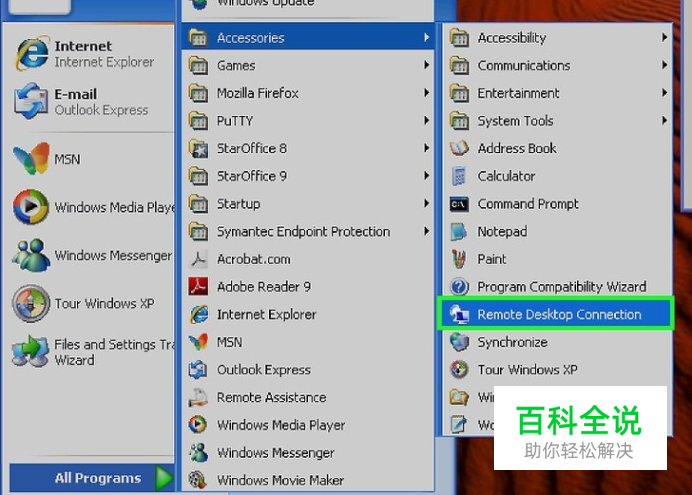Select the PuTTY folder entry
Viewport: 692px width, 495px height.
[x=308, y=120]
